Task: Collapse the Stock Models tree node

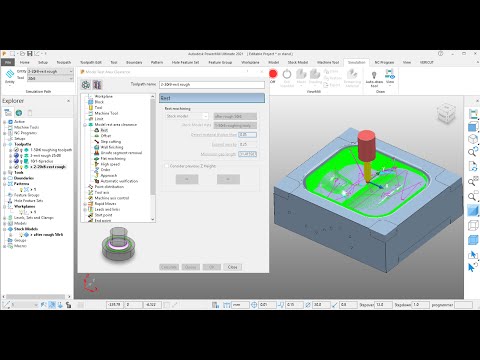Action: (x=5, y=229)
